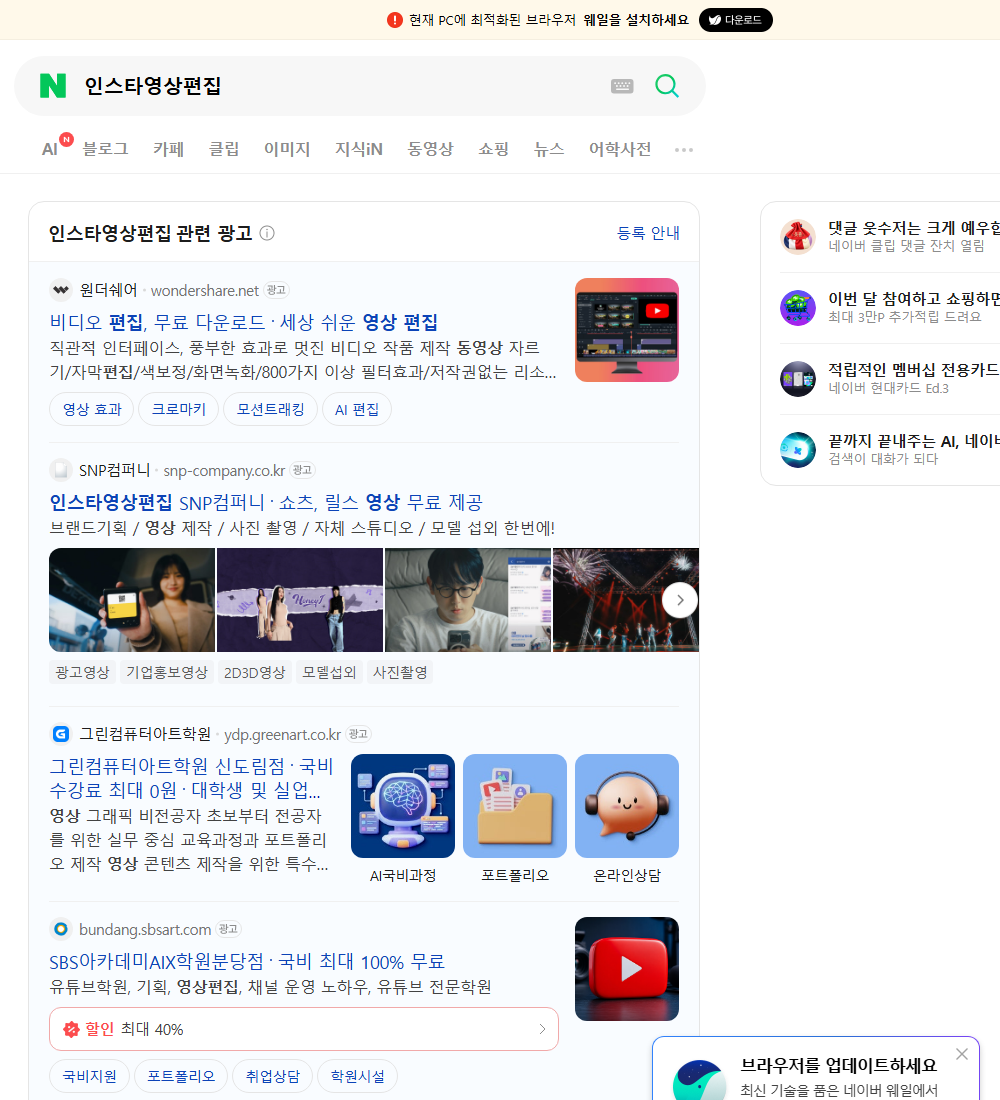This screenshot has height=1100, width=1000.
Task: Switch to the AI search tab
Action: [50, 149]
